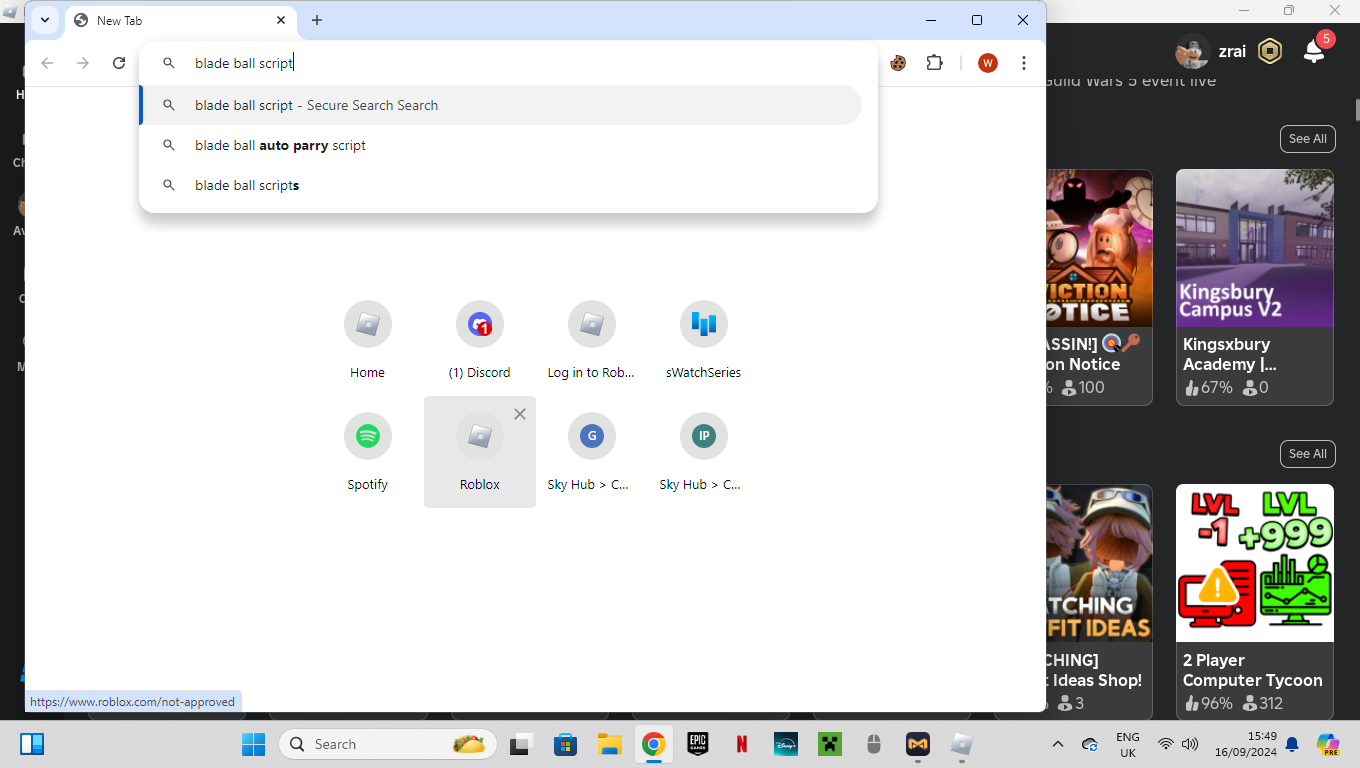The height and width of the screenshot is (768, 1360).
Task: Expand hidden system tray icons chevron
Action: [1058, 744]
